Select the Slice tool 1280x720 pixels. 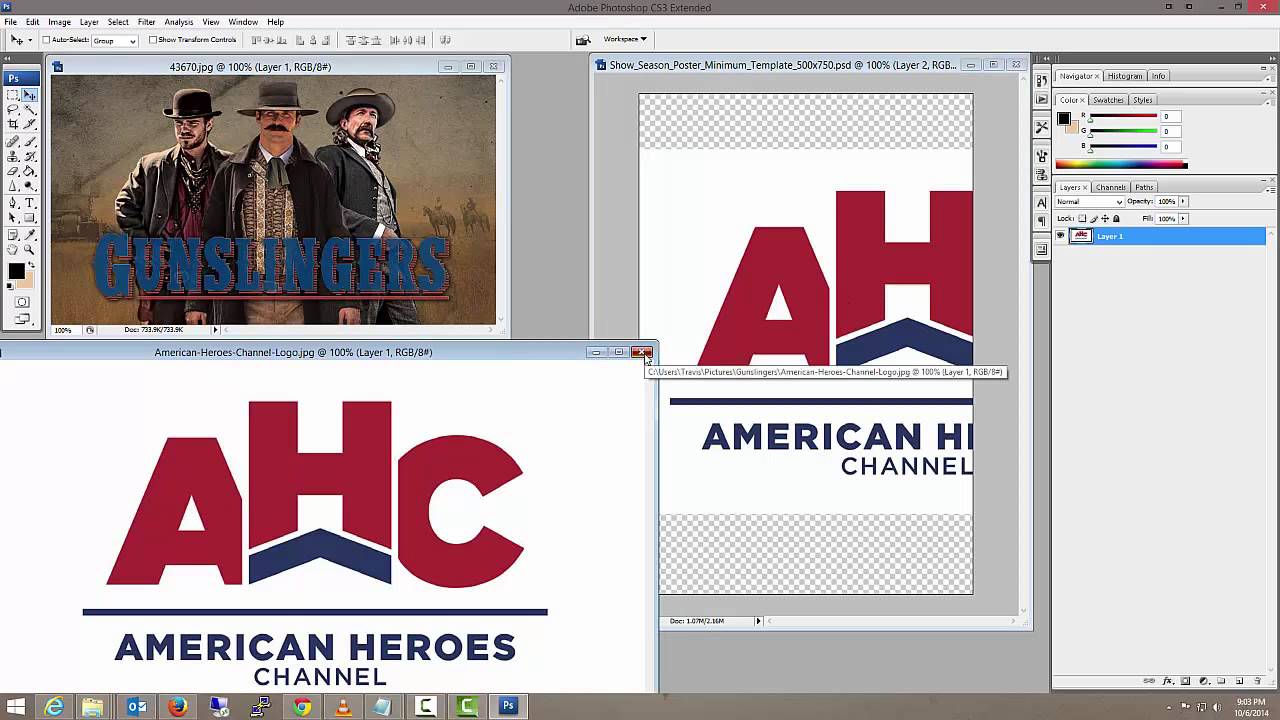click(x=30, y=123)
